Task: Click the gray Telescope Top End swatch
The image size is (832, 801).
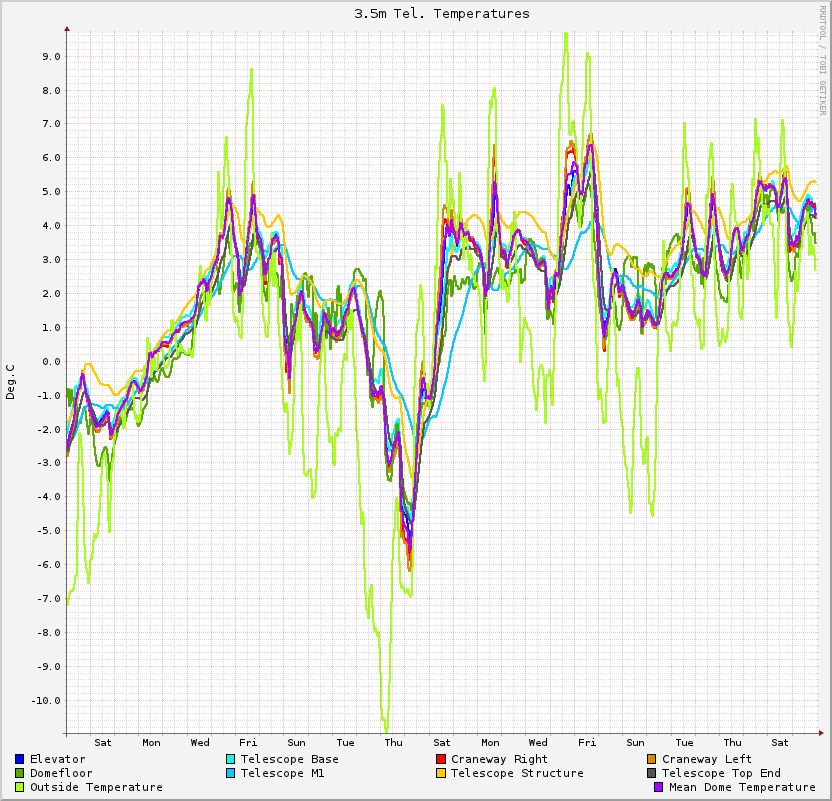Action: click(652, 773)
